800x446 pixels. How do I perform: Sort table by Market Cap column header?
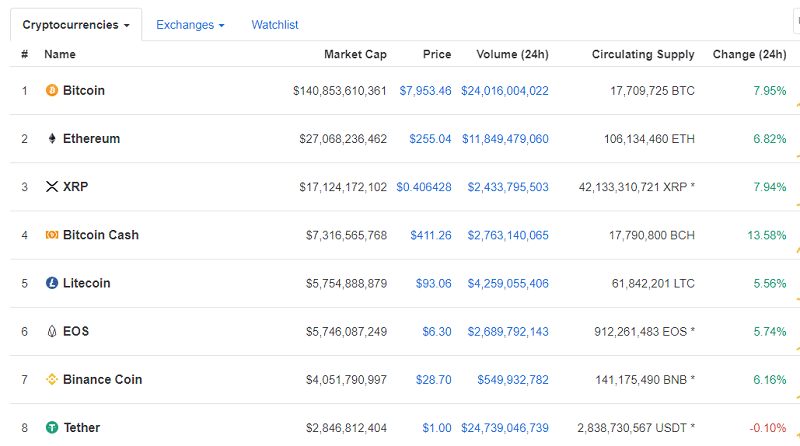355,54
